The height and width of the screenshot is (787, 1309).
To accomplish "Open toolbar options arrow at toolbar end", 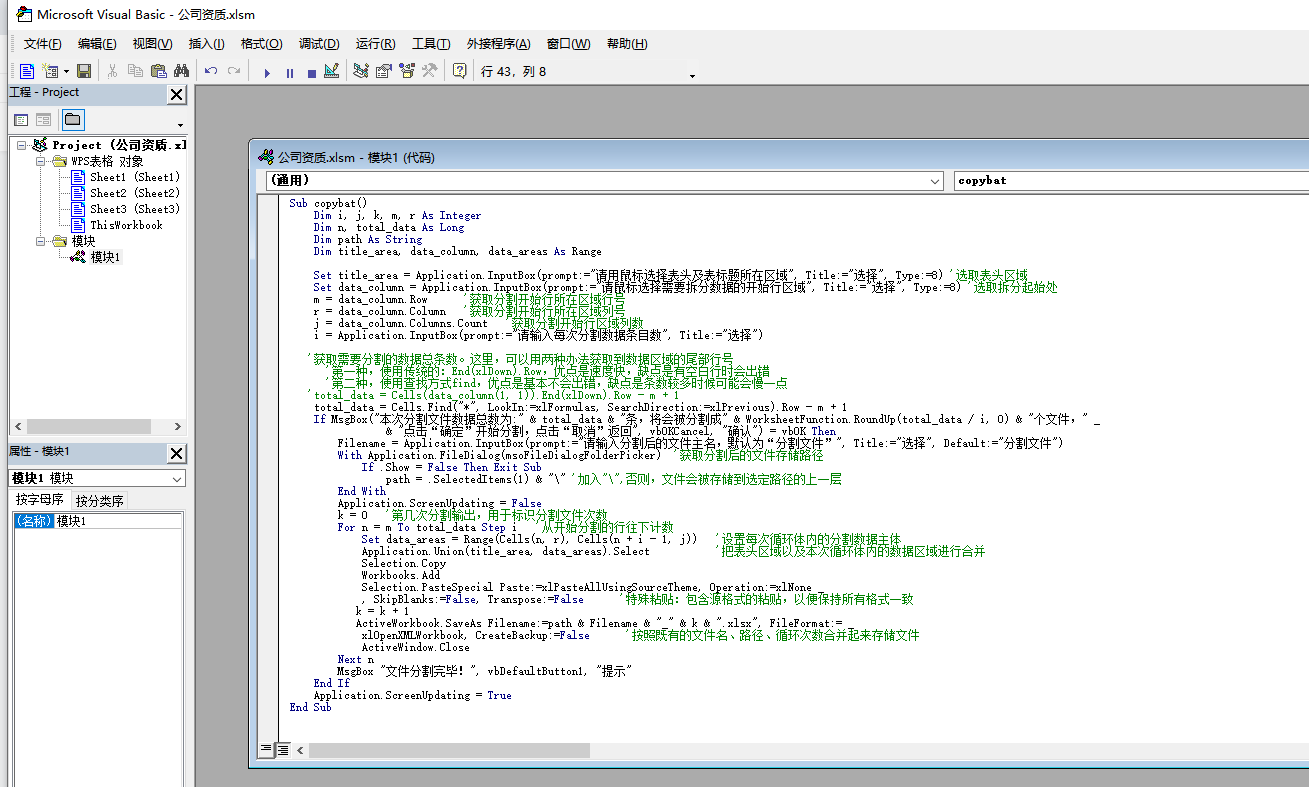I will [x=692, y=76].
